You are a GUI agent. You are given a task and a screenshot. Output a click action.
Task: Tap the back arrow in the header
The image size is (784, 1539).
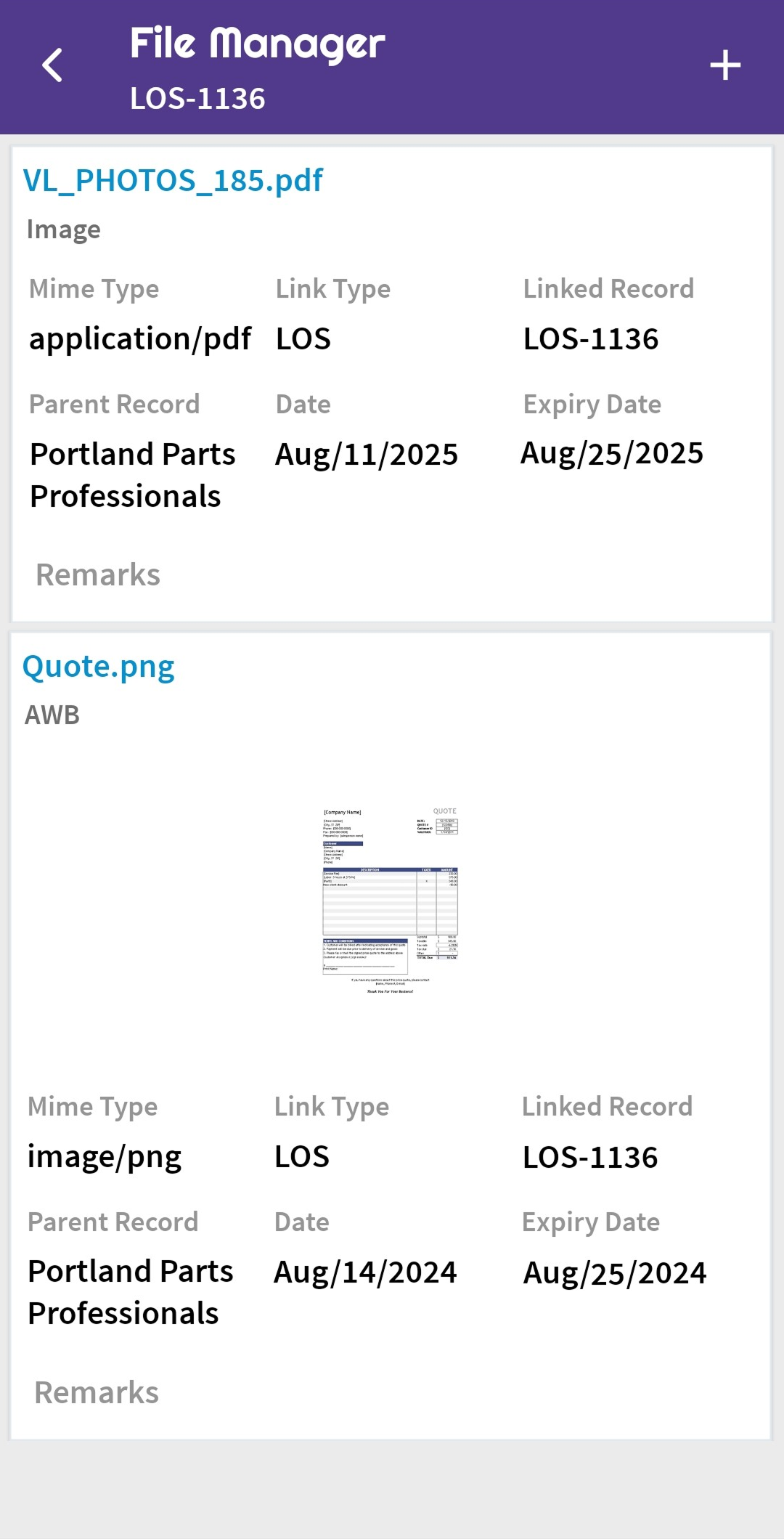[x=52, y=65]
